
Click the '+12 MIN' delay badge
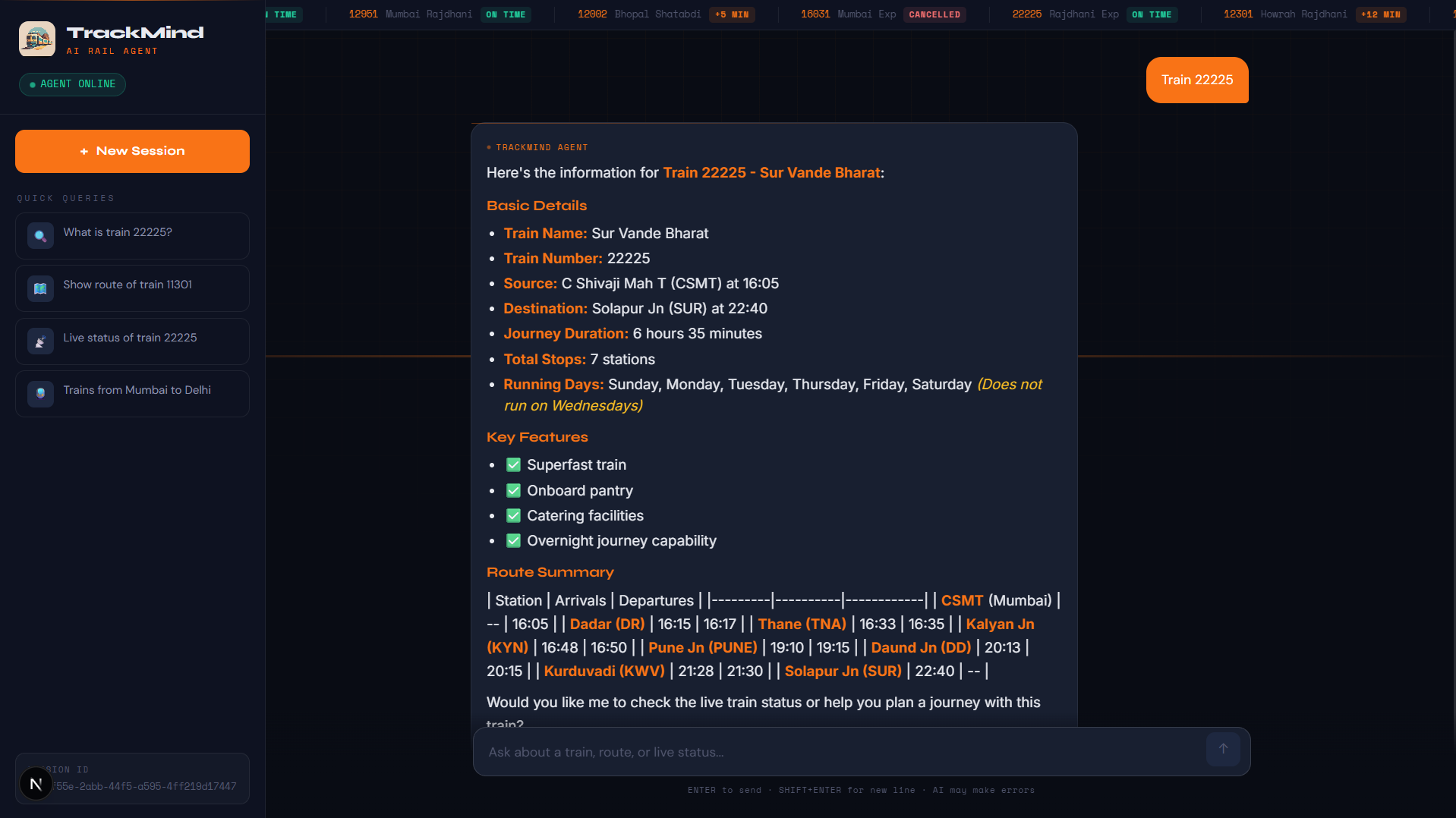(x=1380, y=14)
